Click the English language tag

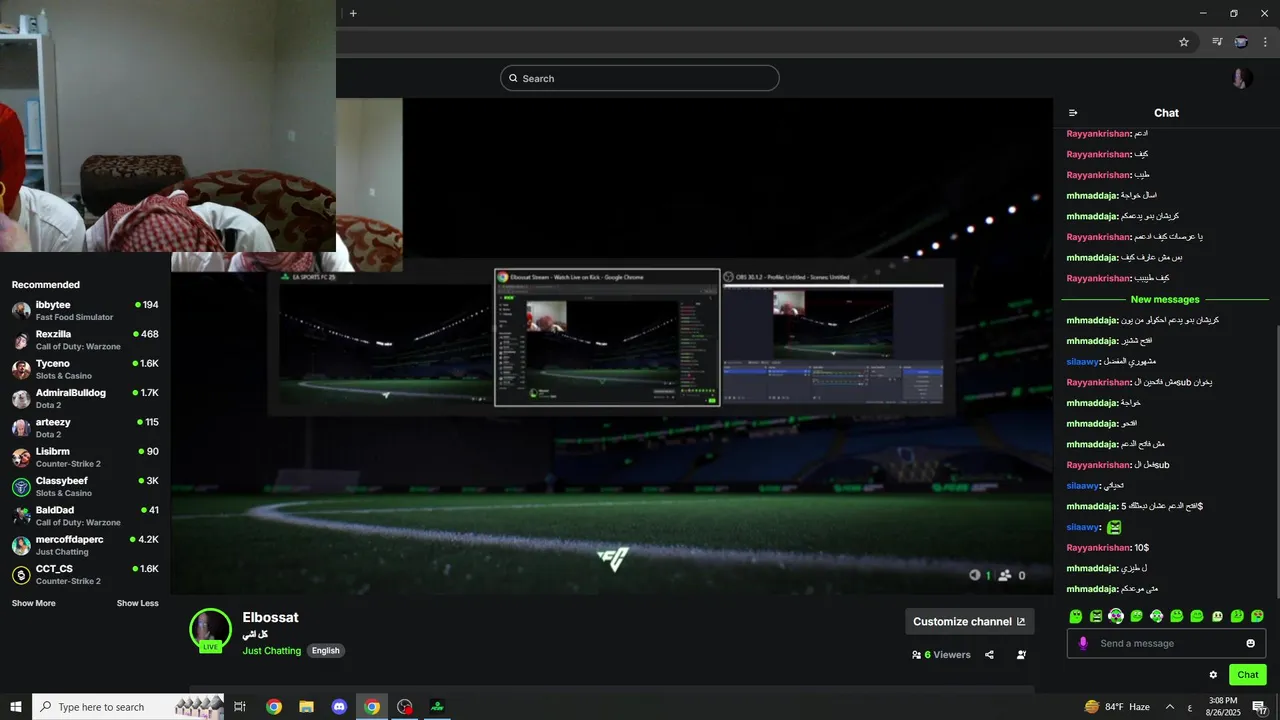click(325, 651)
